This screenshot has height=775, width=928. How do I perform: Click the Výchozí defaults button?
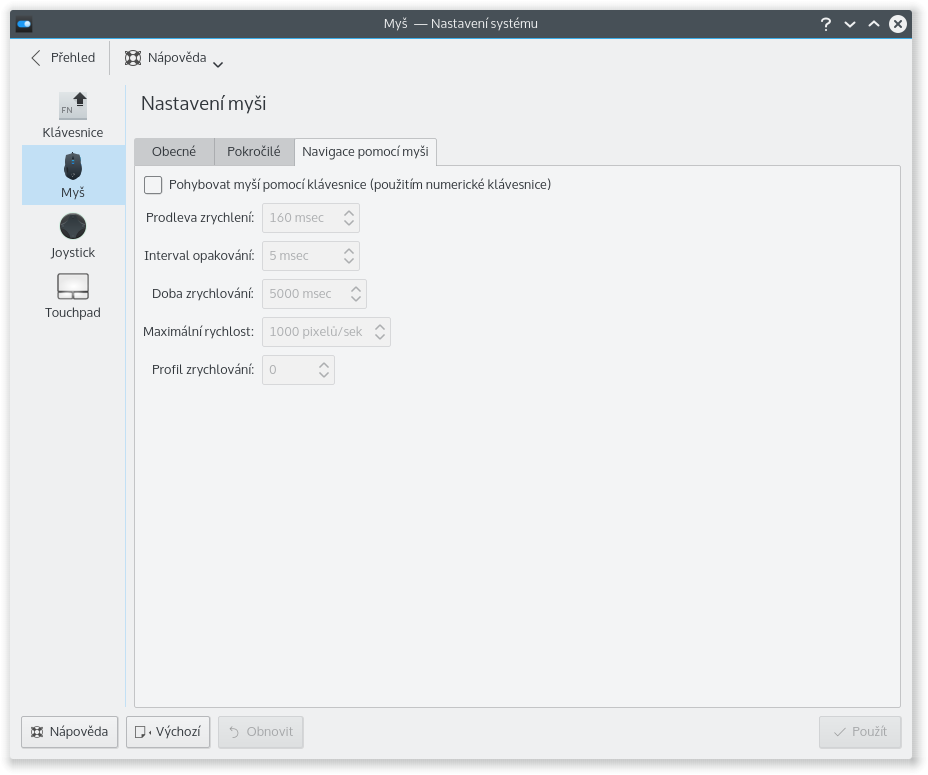168,732
